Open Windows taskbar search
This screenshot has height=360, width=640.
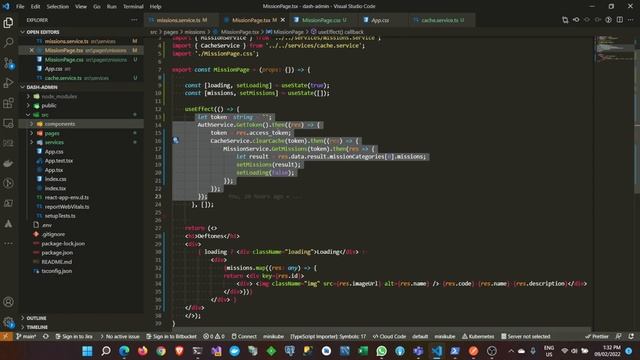pos(106,351)
